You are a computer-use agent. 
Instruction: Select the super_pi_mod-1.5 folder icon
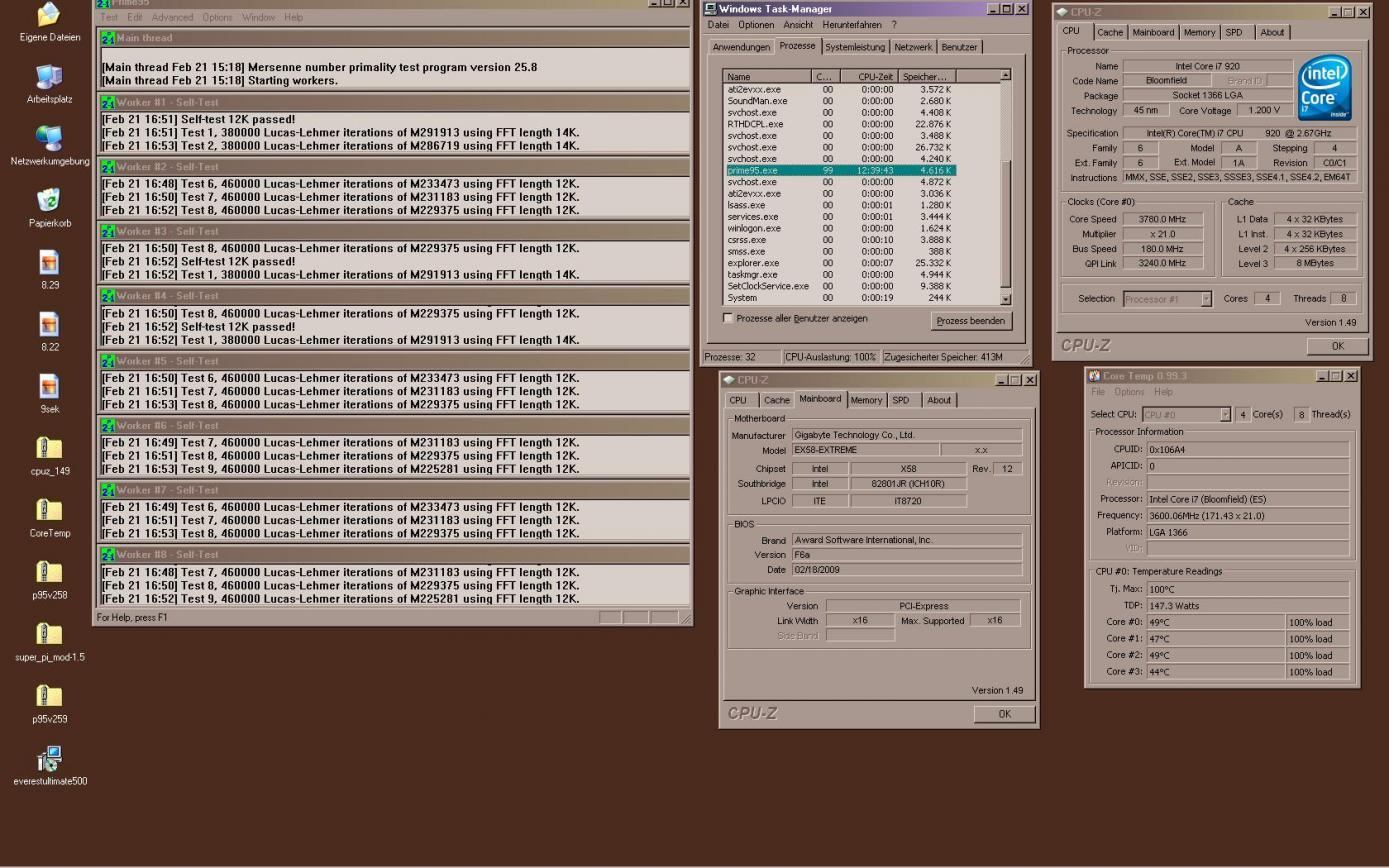[x=49, y=636]
